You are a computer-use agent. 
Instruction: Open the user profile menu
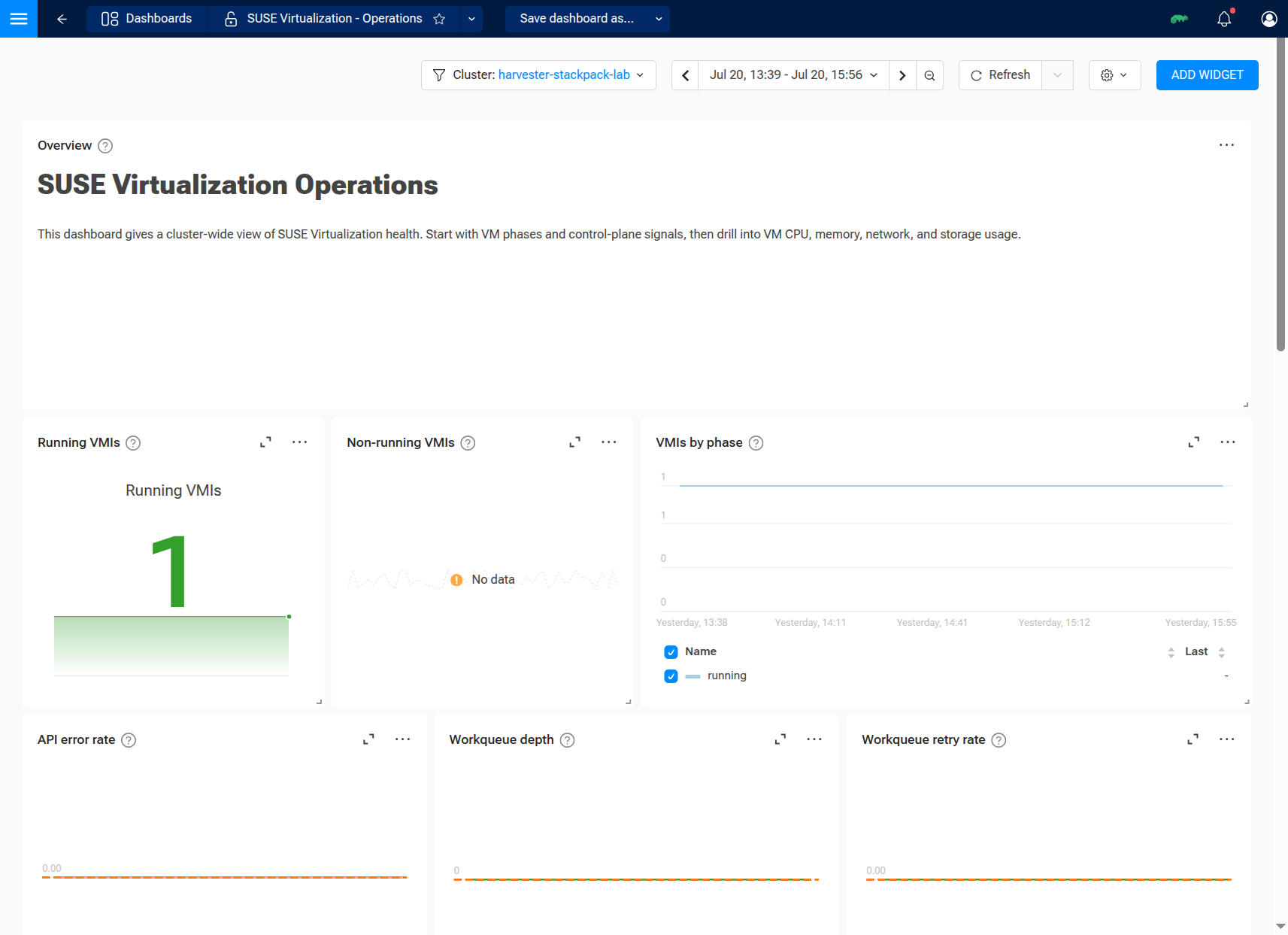(1269, 19)
